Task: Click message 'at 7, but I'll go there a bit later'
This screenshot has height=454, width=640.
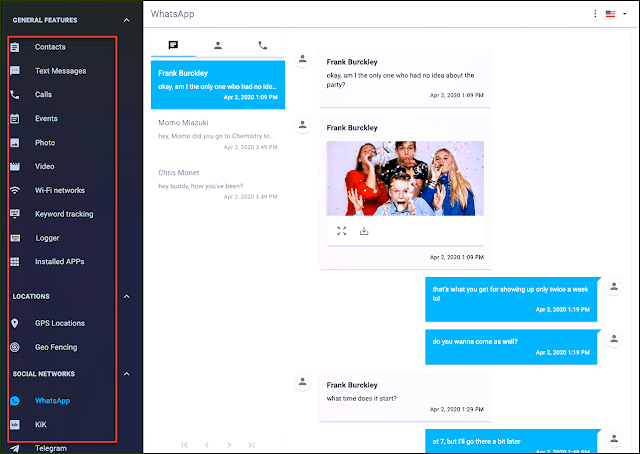Action: (x=511, y=441)
